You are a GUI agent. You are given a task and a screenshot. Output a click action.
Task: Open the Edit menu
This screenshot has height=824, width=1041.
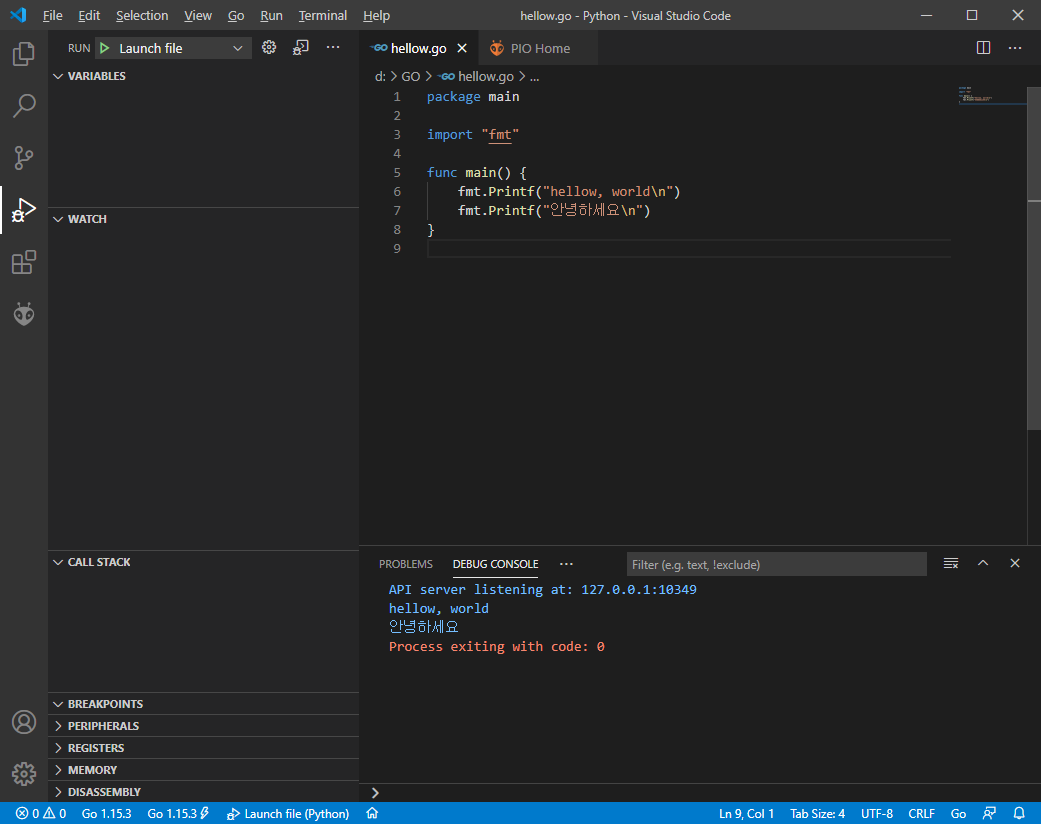click(89, 15)
